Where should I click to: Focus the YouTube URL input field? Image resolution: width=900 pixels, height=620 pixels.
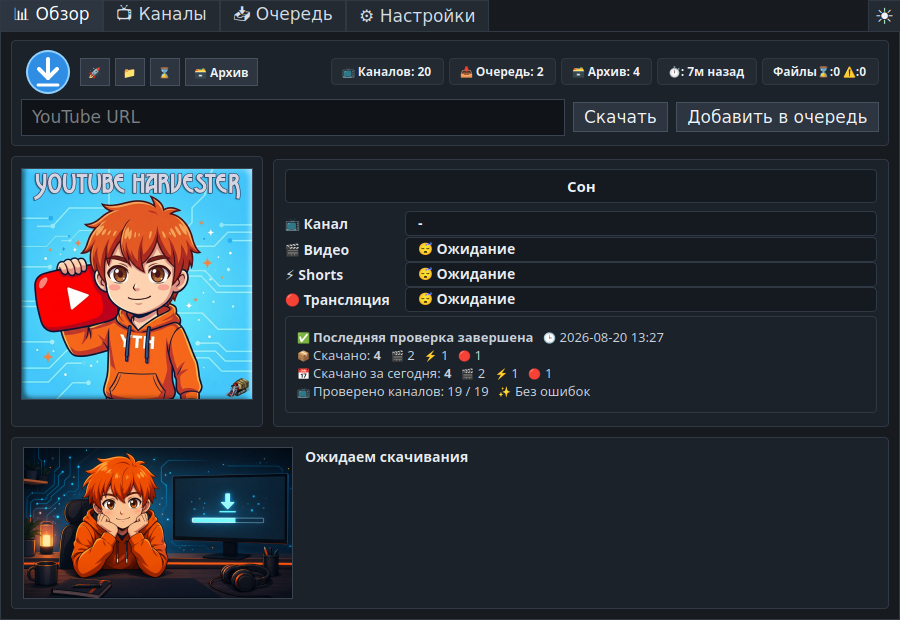point(293,117)
